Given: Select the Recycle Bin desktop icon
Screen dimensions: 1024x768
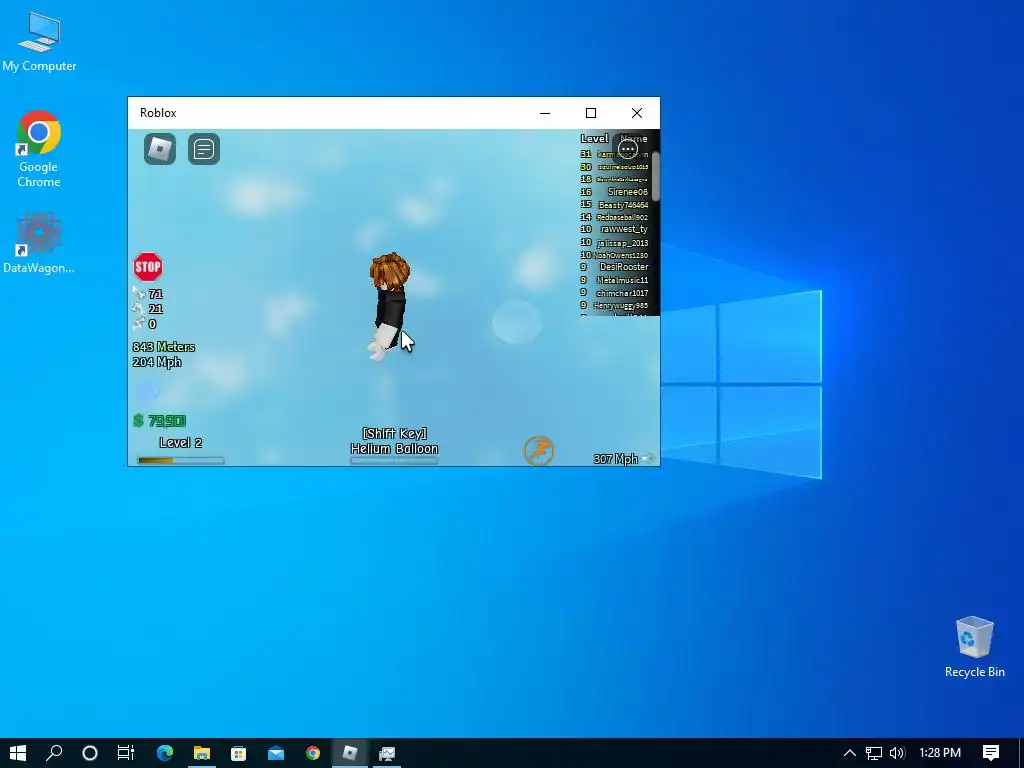Looking at the screenshot, I should (x=974, y=647).
